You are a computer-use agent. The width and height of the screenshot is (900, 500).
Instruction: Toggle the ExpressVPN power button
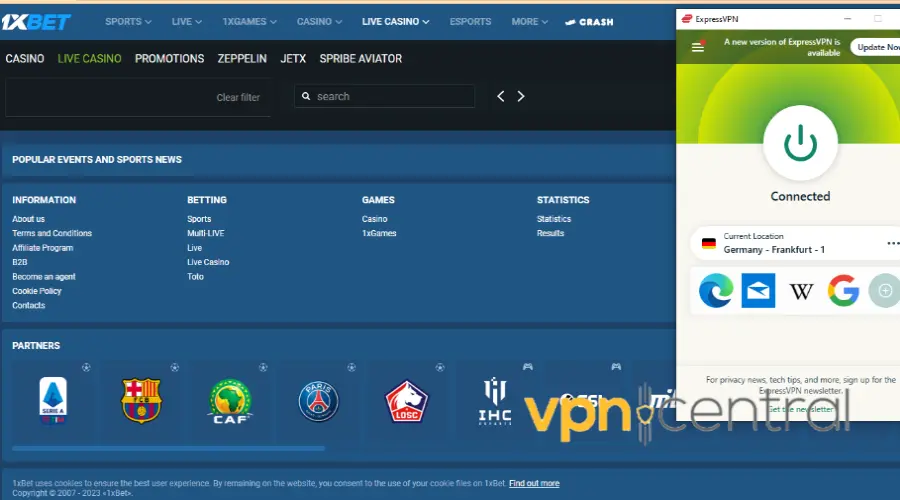pyautogui.click(x=800, y=143)
